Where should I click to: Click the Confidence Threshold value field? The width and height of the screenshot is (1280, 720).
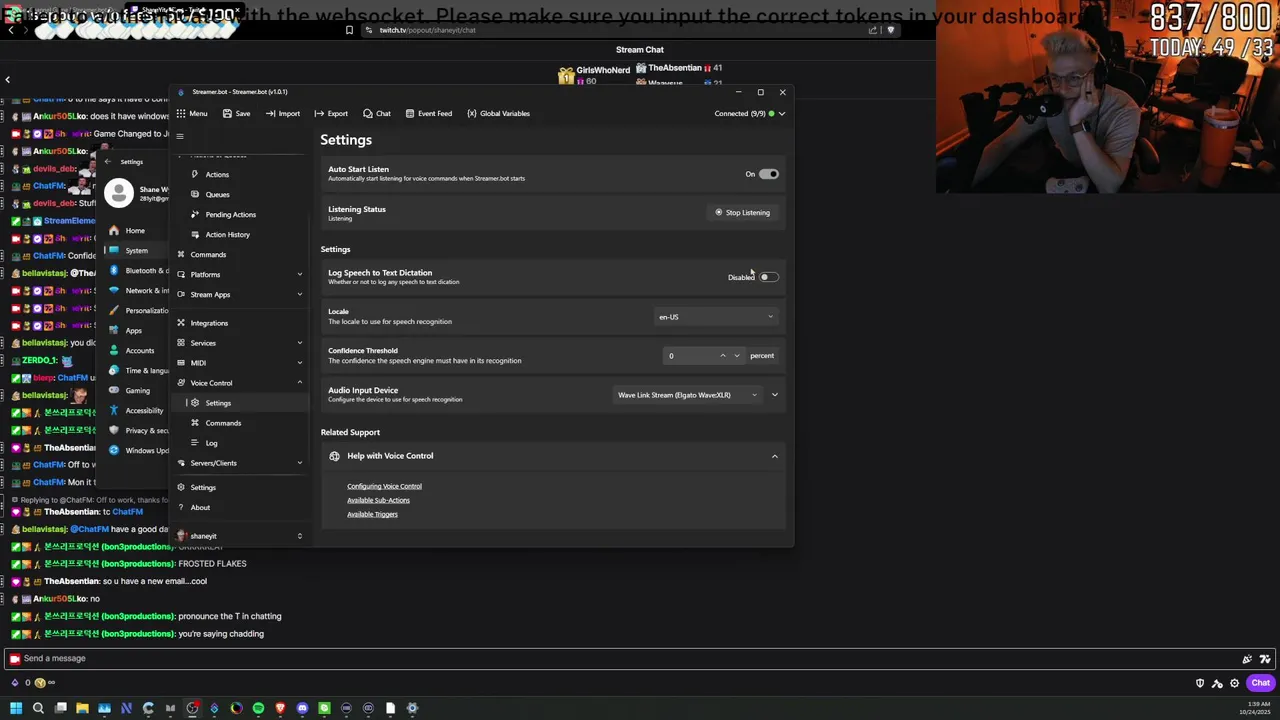click(690, 356)
